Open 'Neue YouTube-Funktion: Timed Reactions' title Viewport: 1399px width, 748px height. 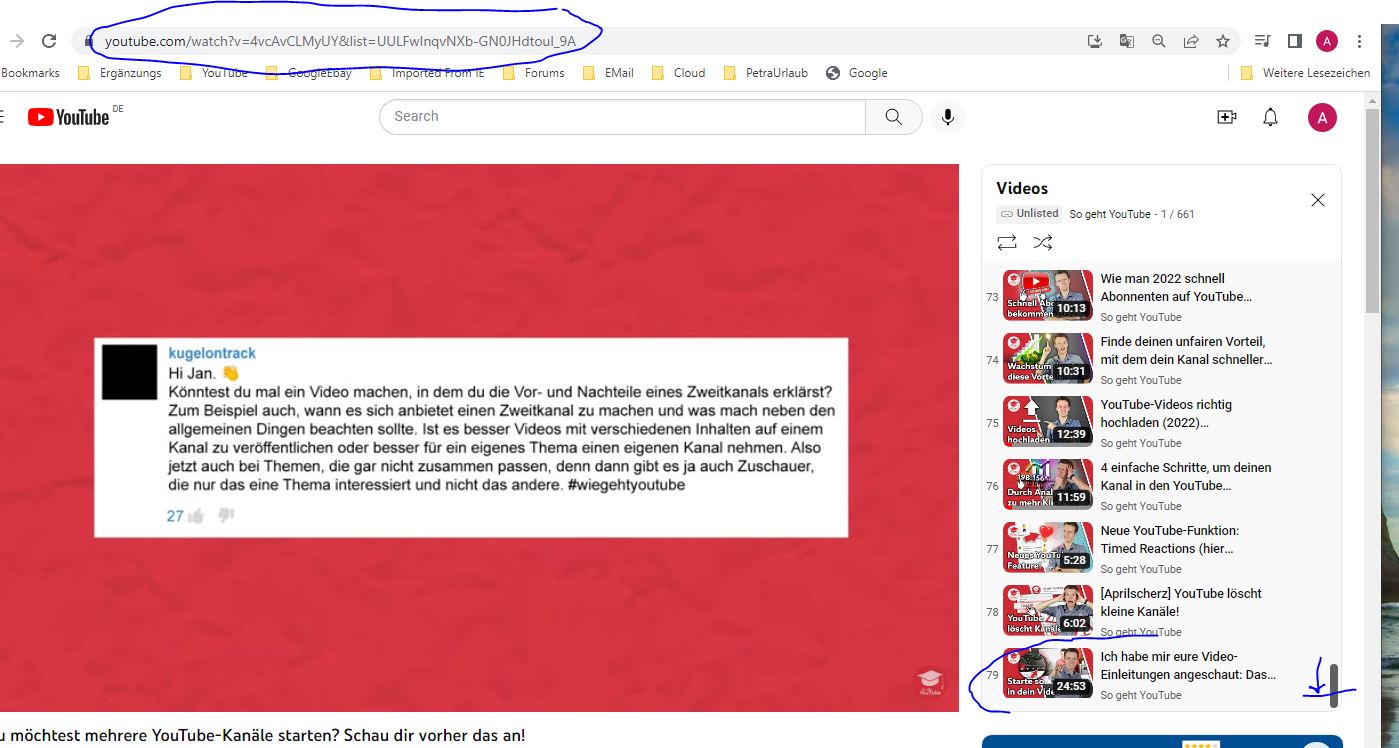coord(1170,539)
